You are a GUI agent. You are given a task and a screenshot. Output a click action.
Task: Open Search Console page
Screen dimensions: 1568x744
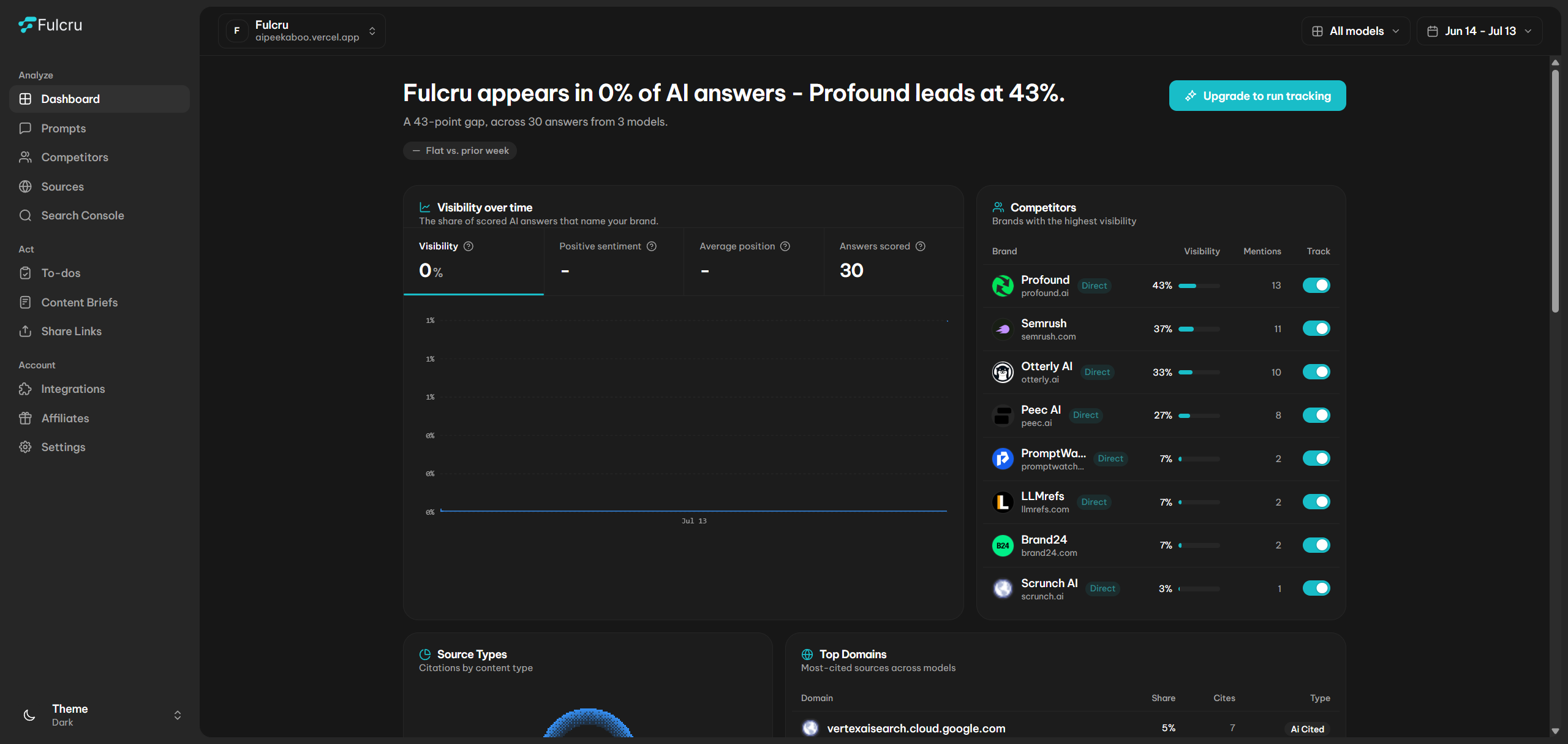[x=100, y=215]
